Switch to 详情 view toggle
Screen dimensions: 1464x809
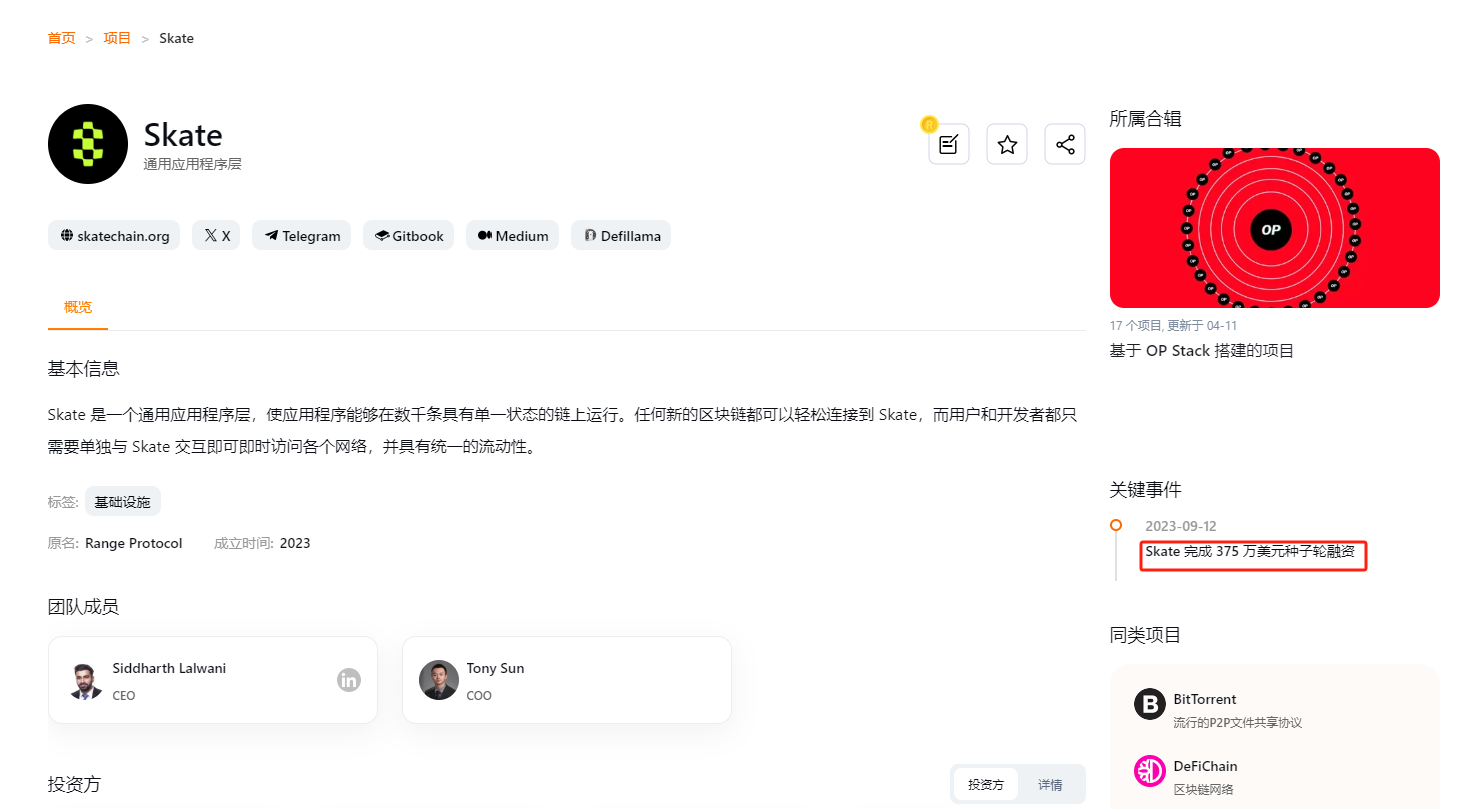(1050, 785)
